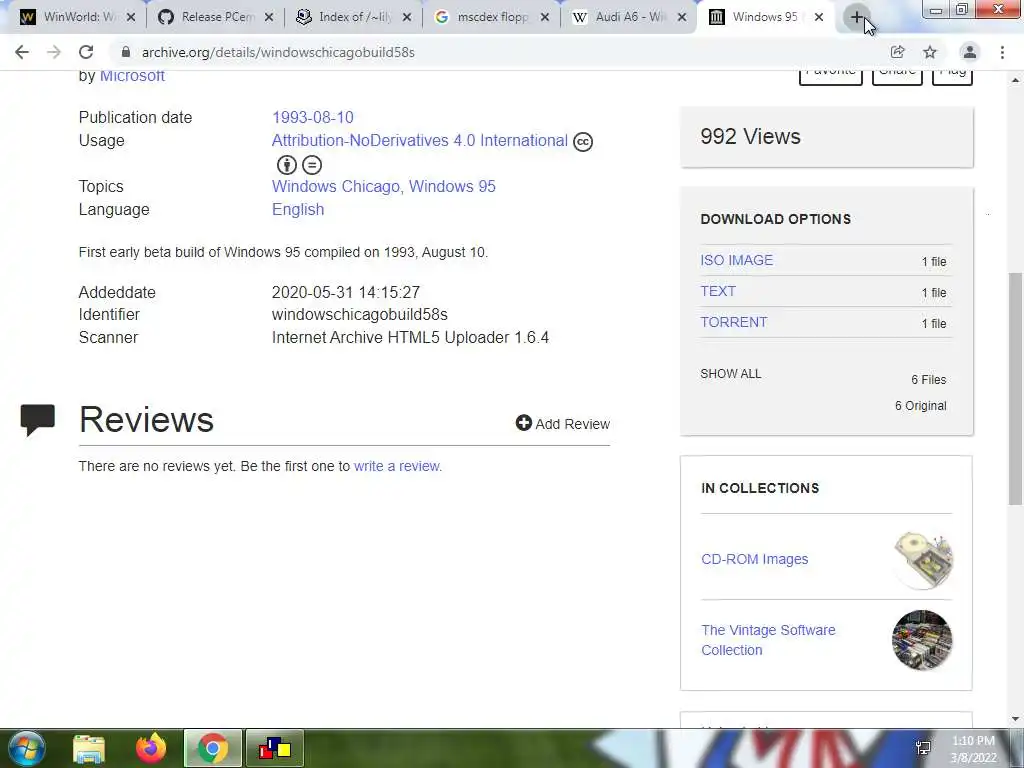Click SHOW ALL download files

click(731, 374)
